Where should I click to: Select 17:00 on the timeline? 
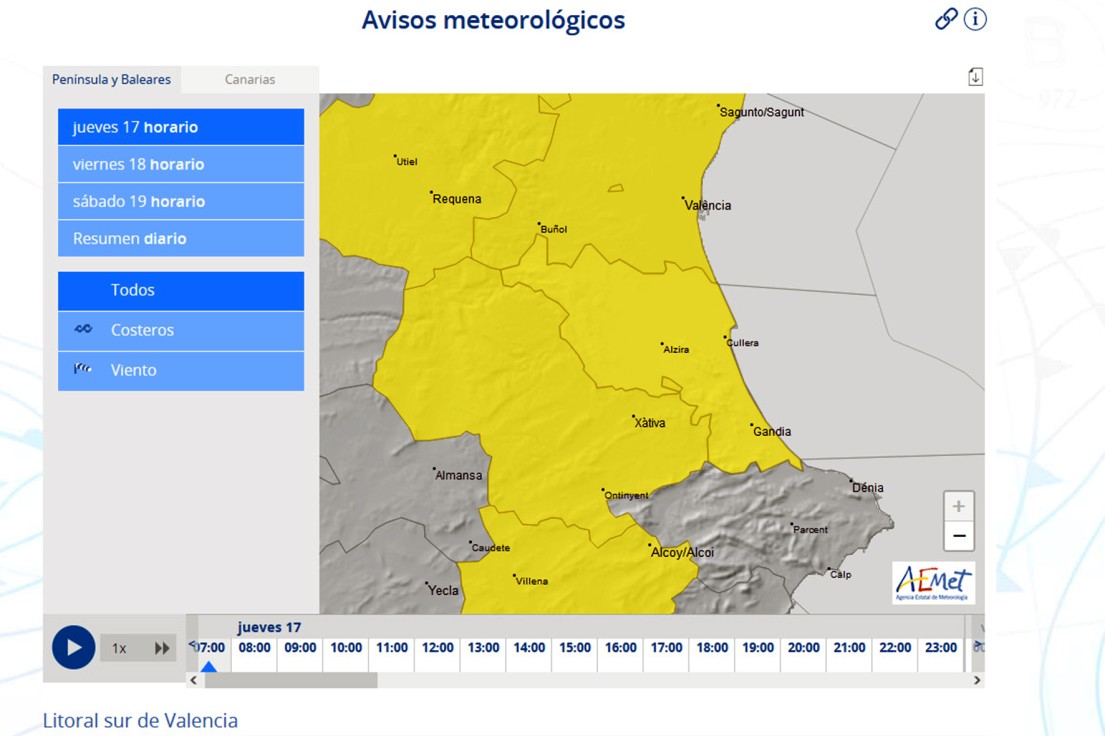(667, 648)
